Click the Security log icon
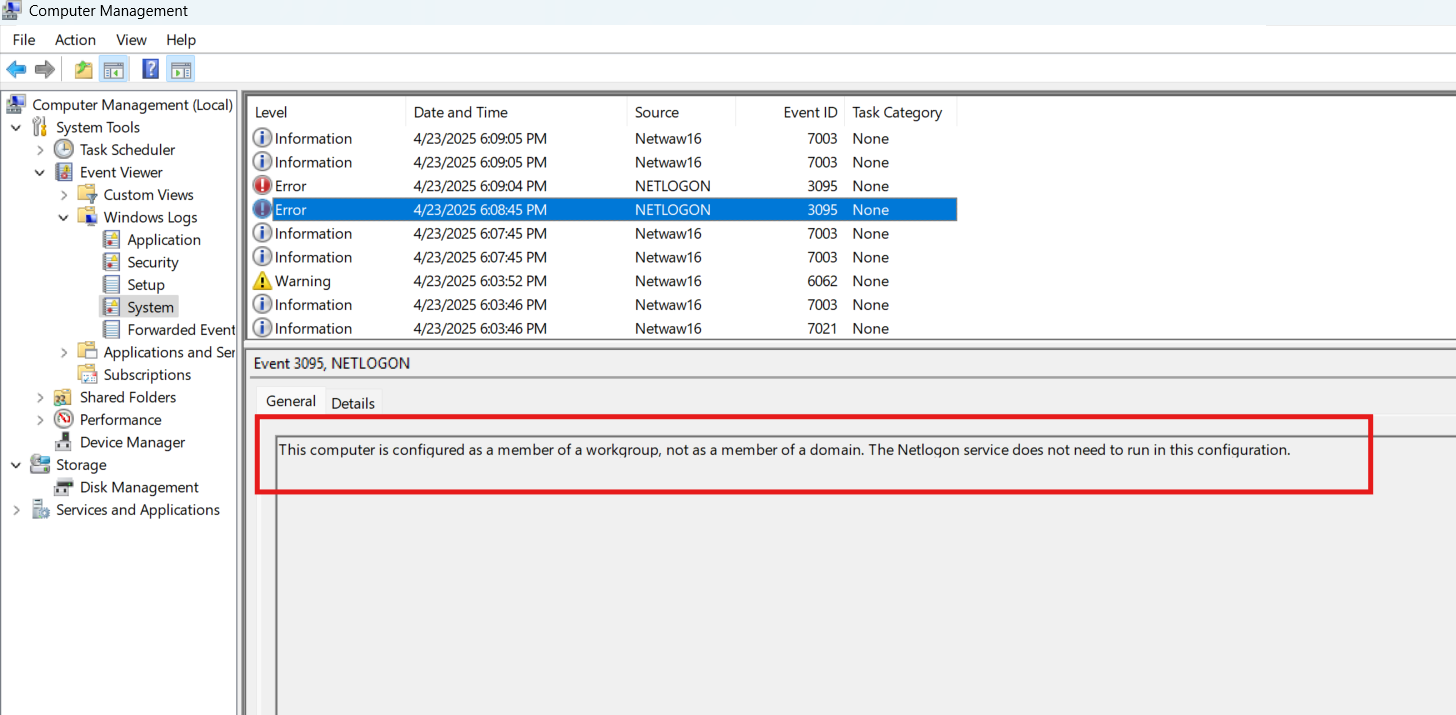 (112, 262)
